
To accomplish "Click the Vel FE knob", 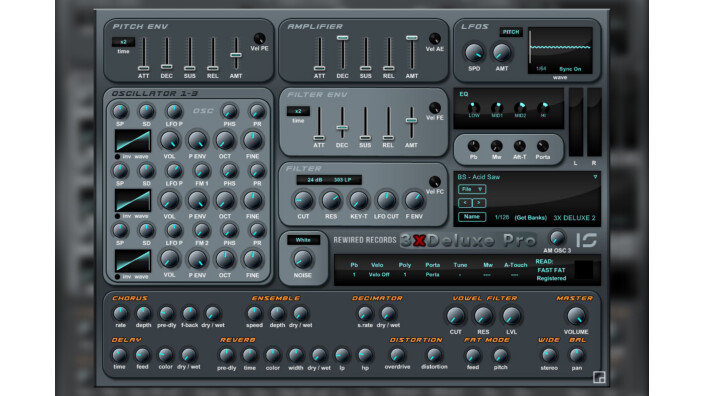I will click(435, 108).
